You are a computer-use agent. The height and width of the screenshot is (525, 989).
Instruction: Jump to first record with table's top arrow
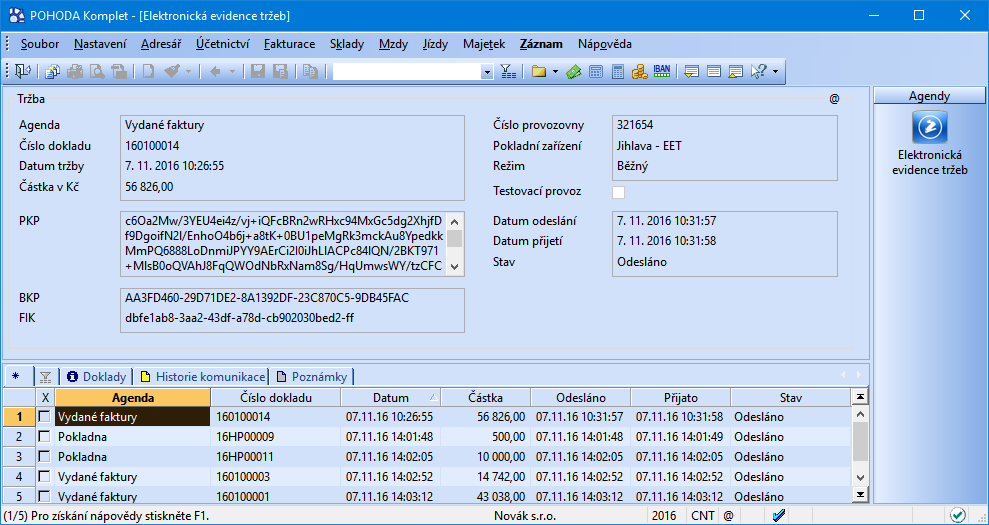coord(859,396)
